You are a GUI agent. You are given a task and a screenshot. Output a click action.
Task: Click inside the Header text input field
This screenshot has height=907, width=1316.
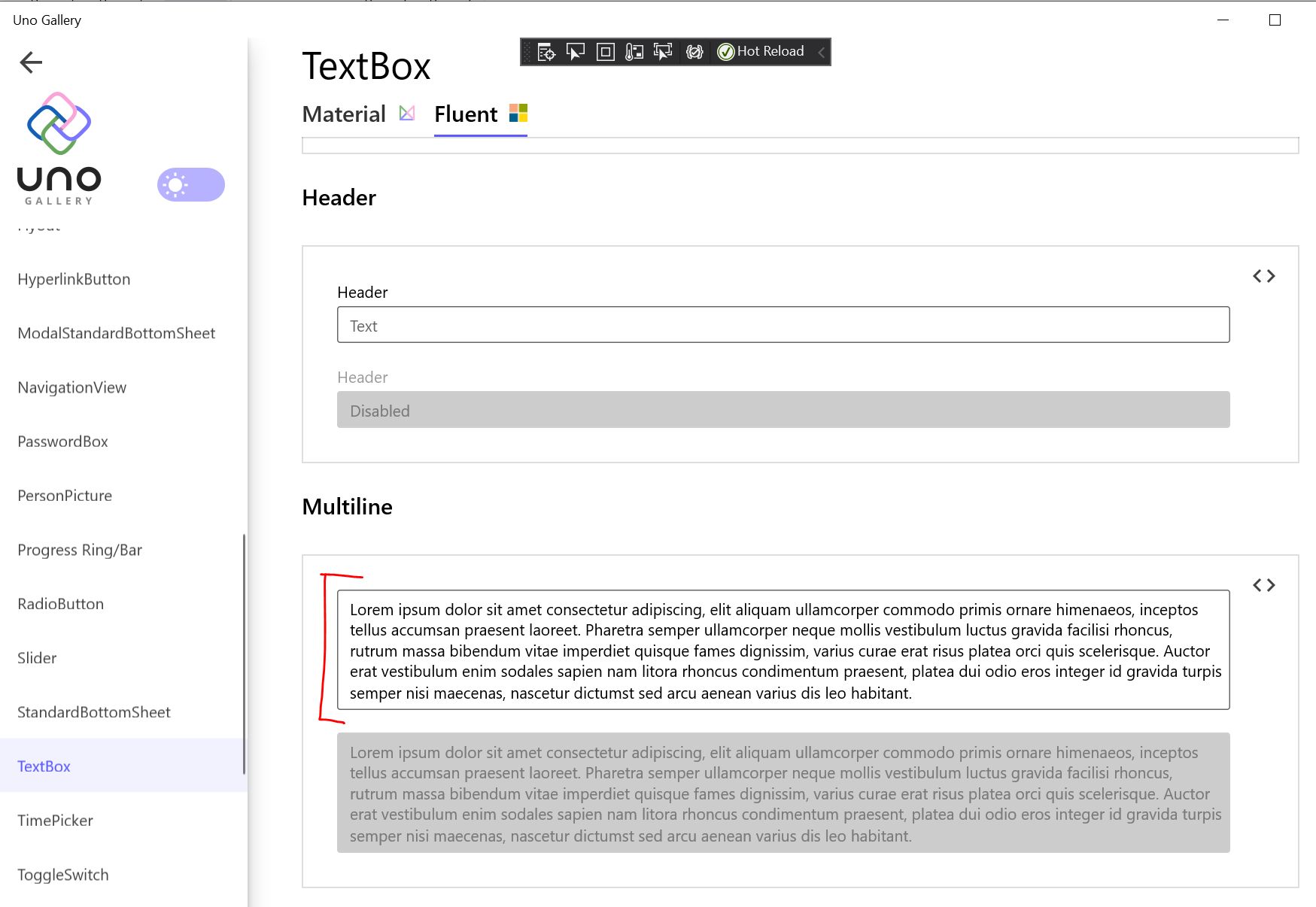point(783,325)
